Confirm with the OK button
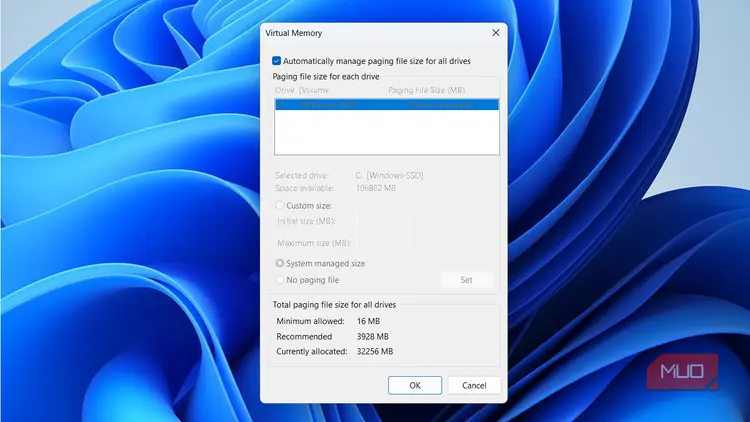This screenshot has height=422, width=750. click(415, 385)
